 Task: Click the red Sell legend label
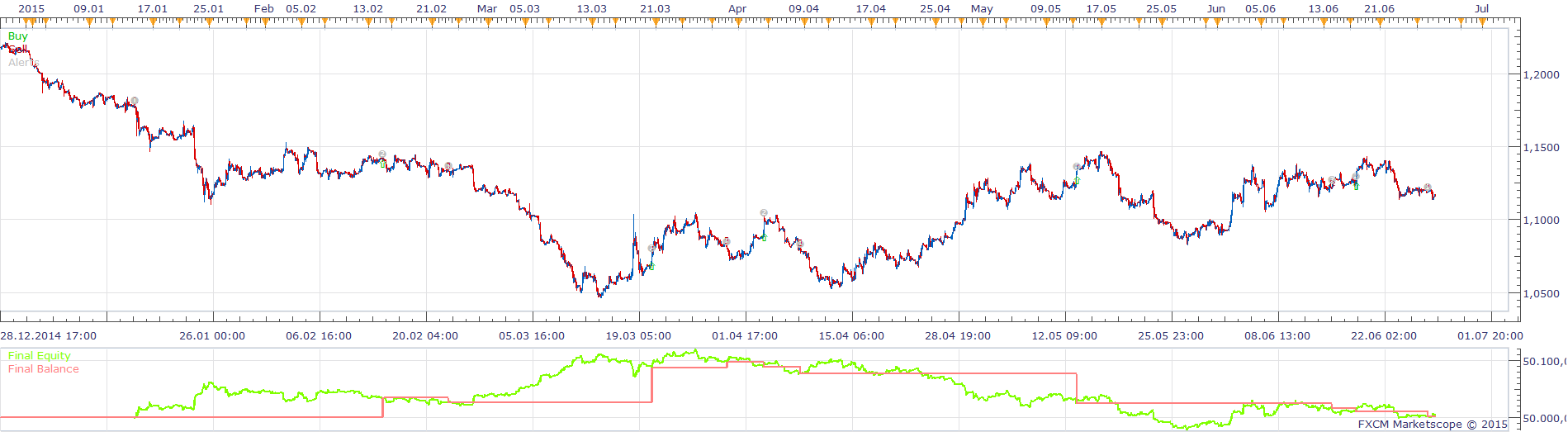coord(17,50)
